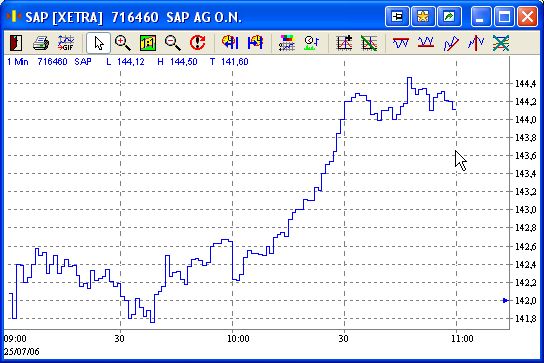
Task: Open the chart color settings icon
Action: coord(287,43)
